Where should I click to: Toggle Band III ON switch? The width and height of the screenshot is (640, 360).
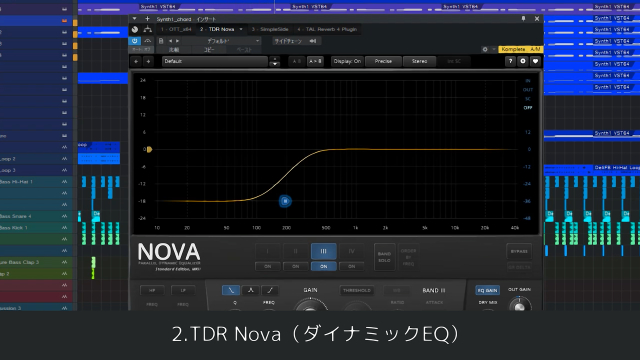(x=323, y=267)
